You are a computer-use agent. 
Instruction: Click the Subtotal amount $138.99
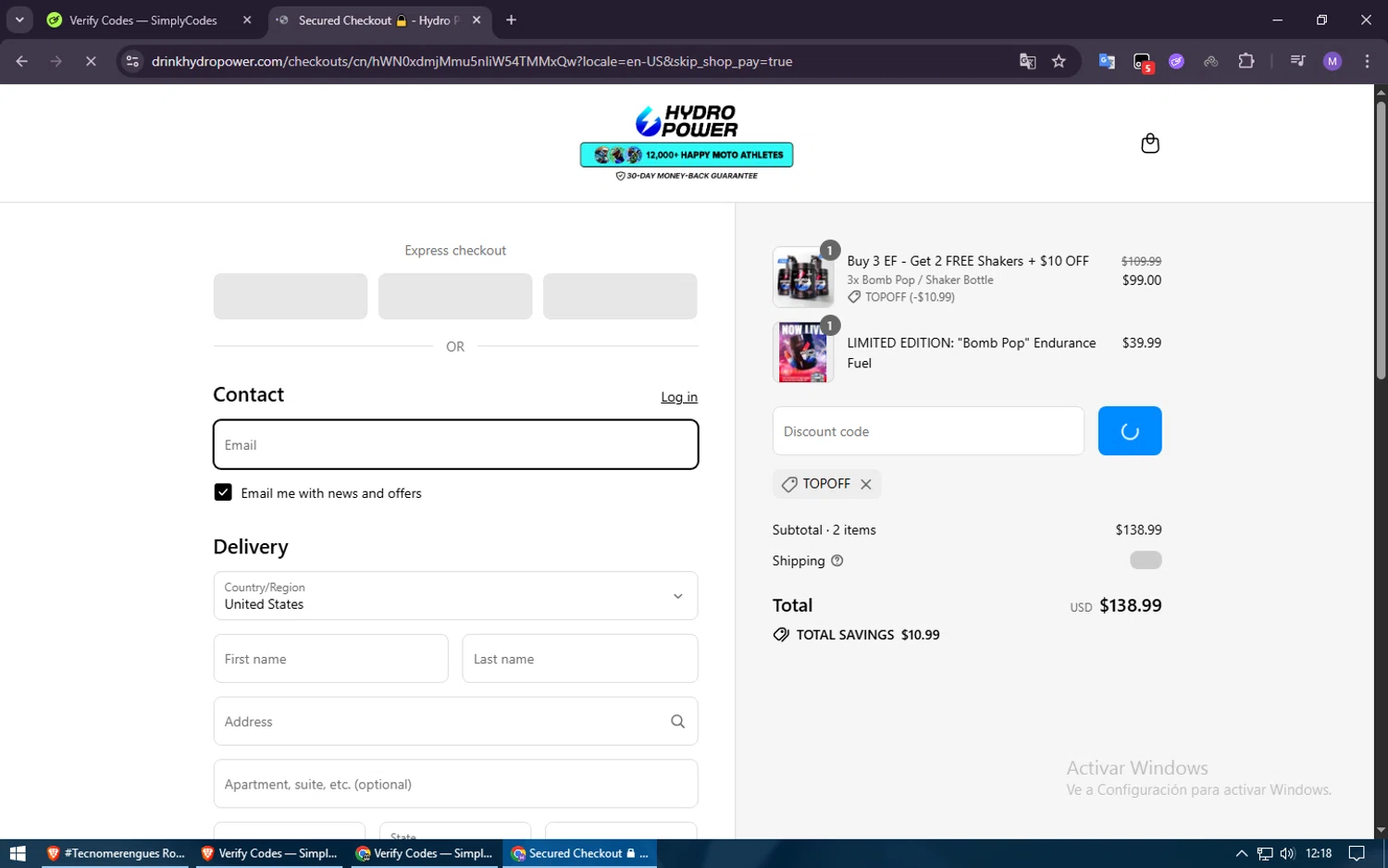1138,530
